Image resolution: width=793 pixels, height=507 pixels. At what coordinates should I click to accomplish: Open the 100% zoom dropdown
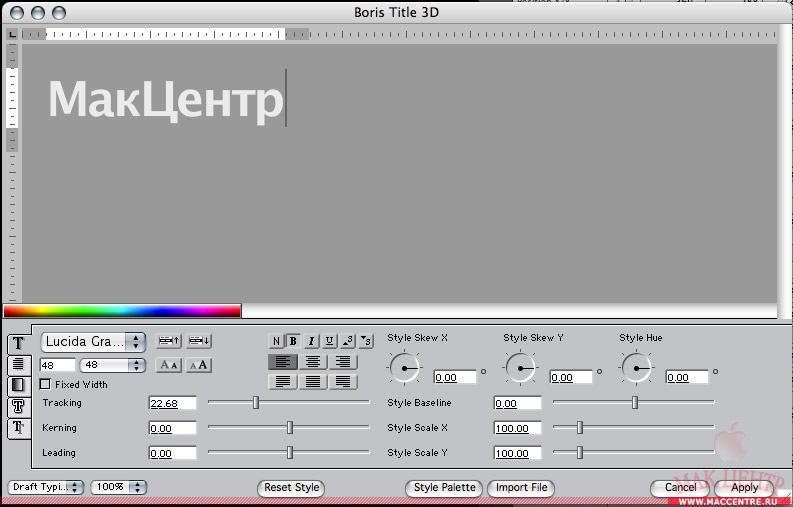[x=119, y=487]
